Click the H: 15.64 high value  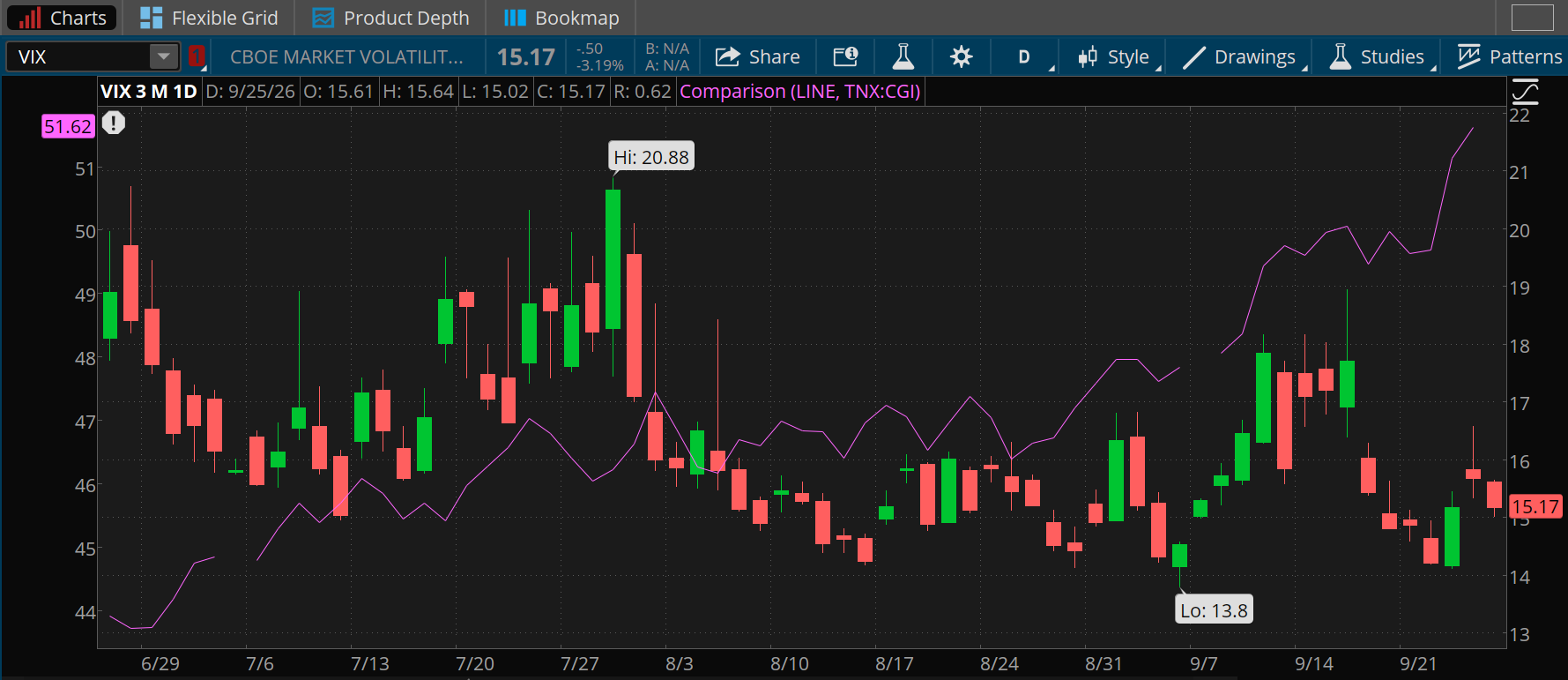click(x=418, y=92)
